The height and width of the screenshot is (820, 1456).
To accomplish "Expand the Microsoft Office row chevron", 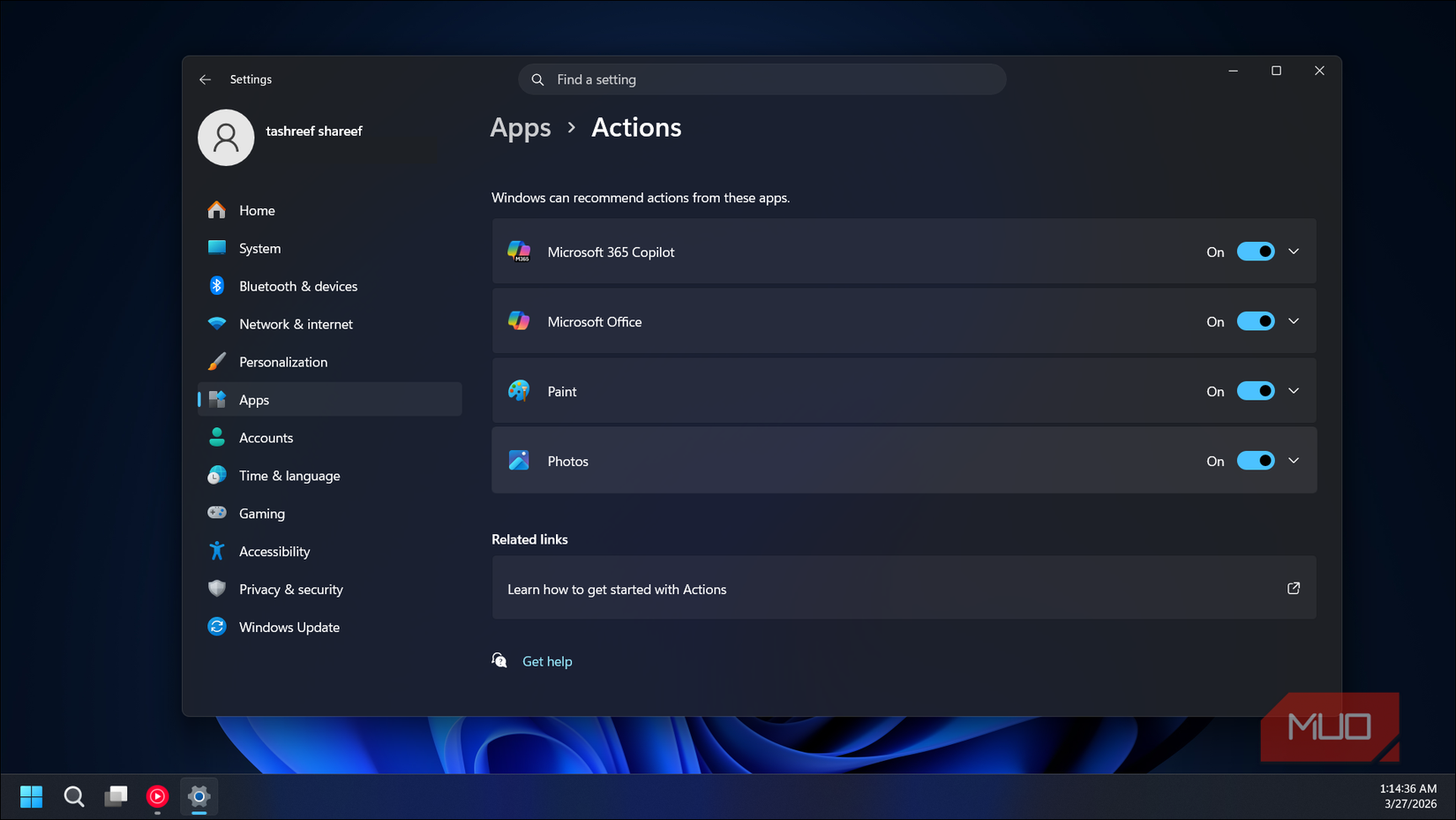I will click(1294, 320).
